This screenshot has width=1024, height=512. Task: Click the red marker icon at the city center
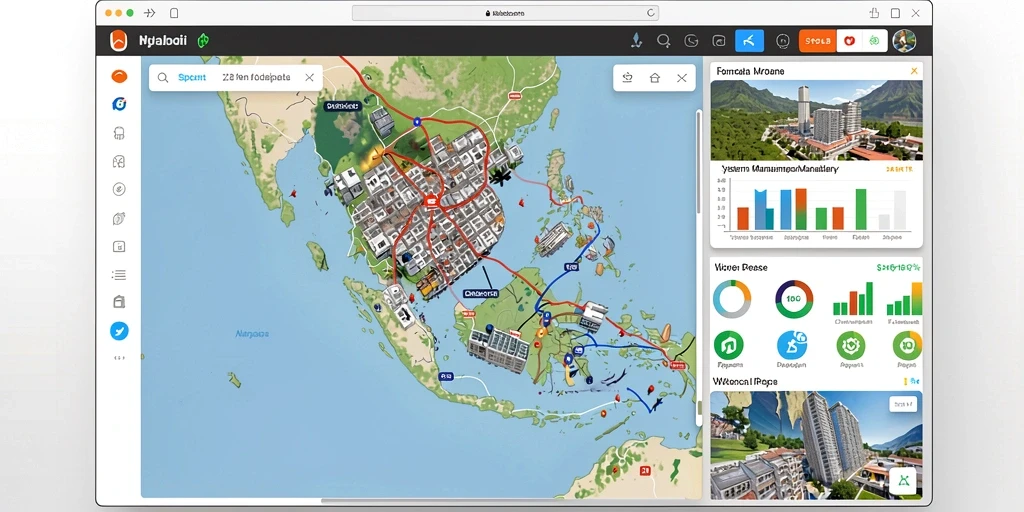(x=430, y=202)
